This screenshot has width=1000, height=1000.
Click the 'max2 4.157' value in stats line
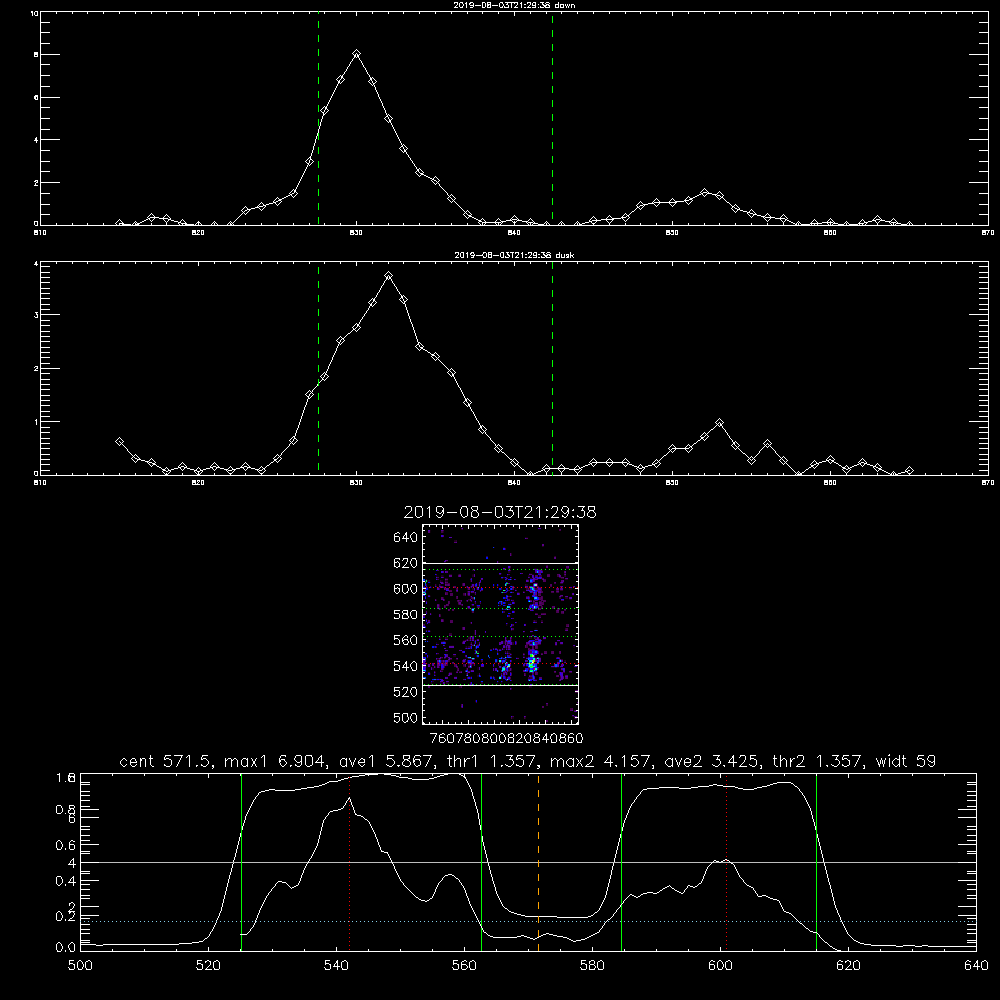599,761
